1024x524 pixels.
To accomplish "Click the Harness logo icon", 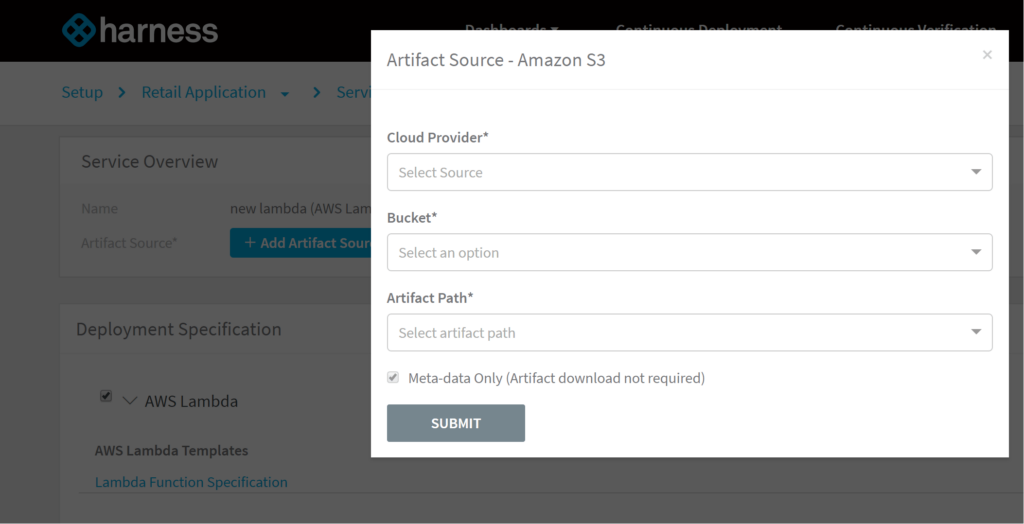I will point(79,30).
